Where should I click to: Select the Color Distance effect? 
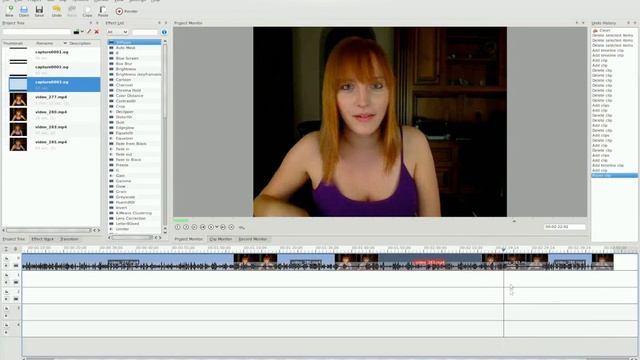click(x=129, y=96)
